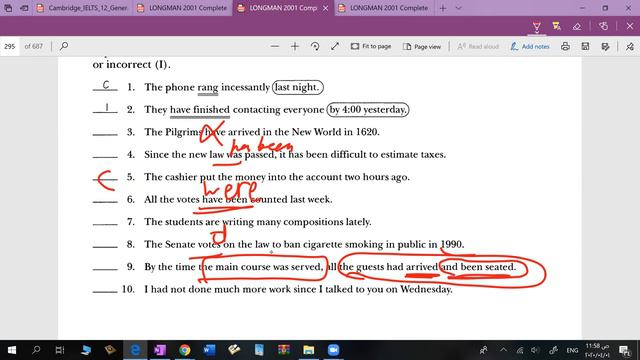Open Action Center notifications
Image resolution: width=640 pixels, height=360 pixels.
pos(624,350)
